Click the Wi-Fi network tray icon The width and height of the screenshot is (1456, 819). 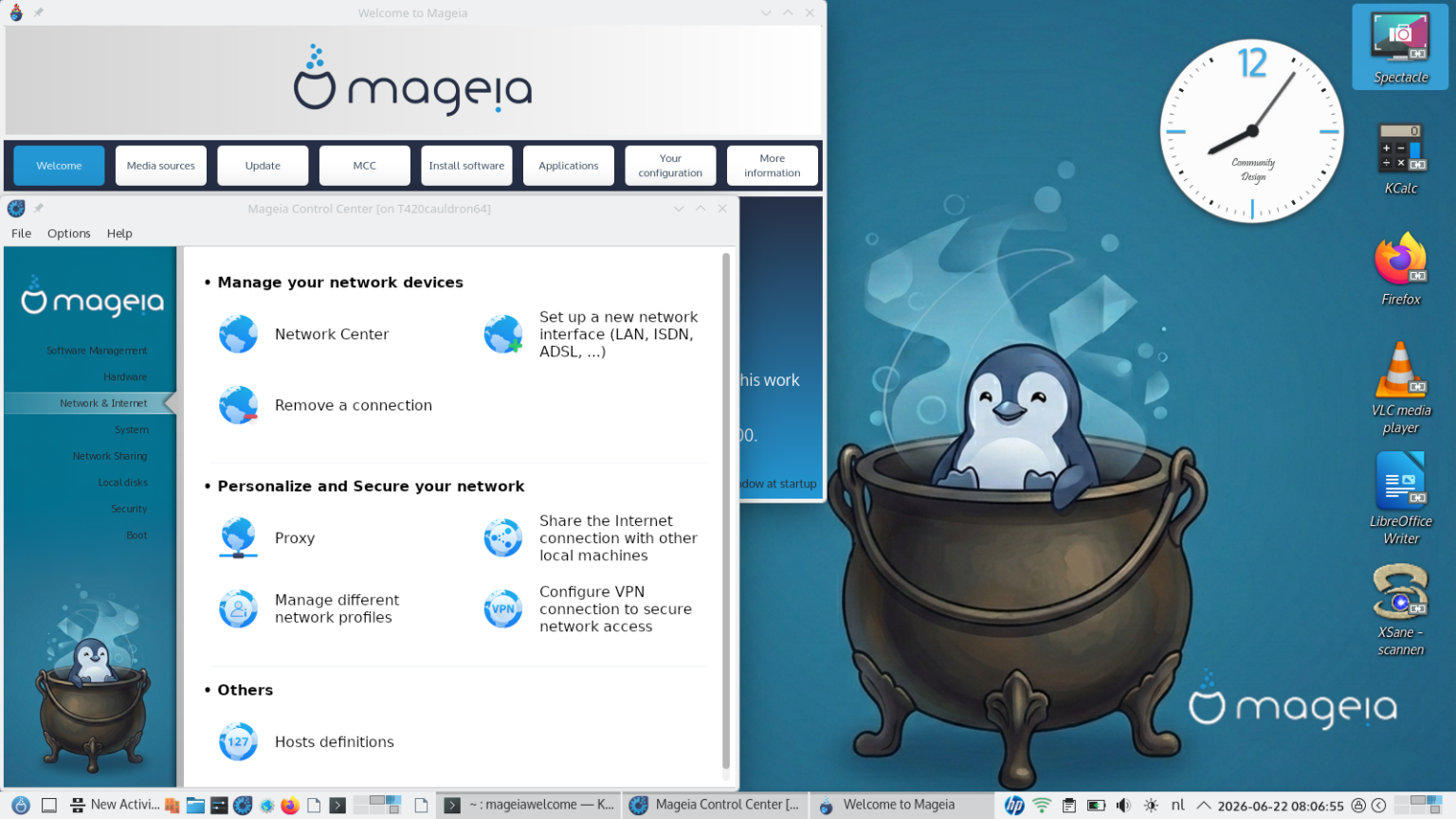[1042, 805]
